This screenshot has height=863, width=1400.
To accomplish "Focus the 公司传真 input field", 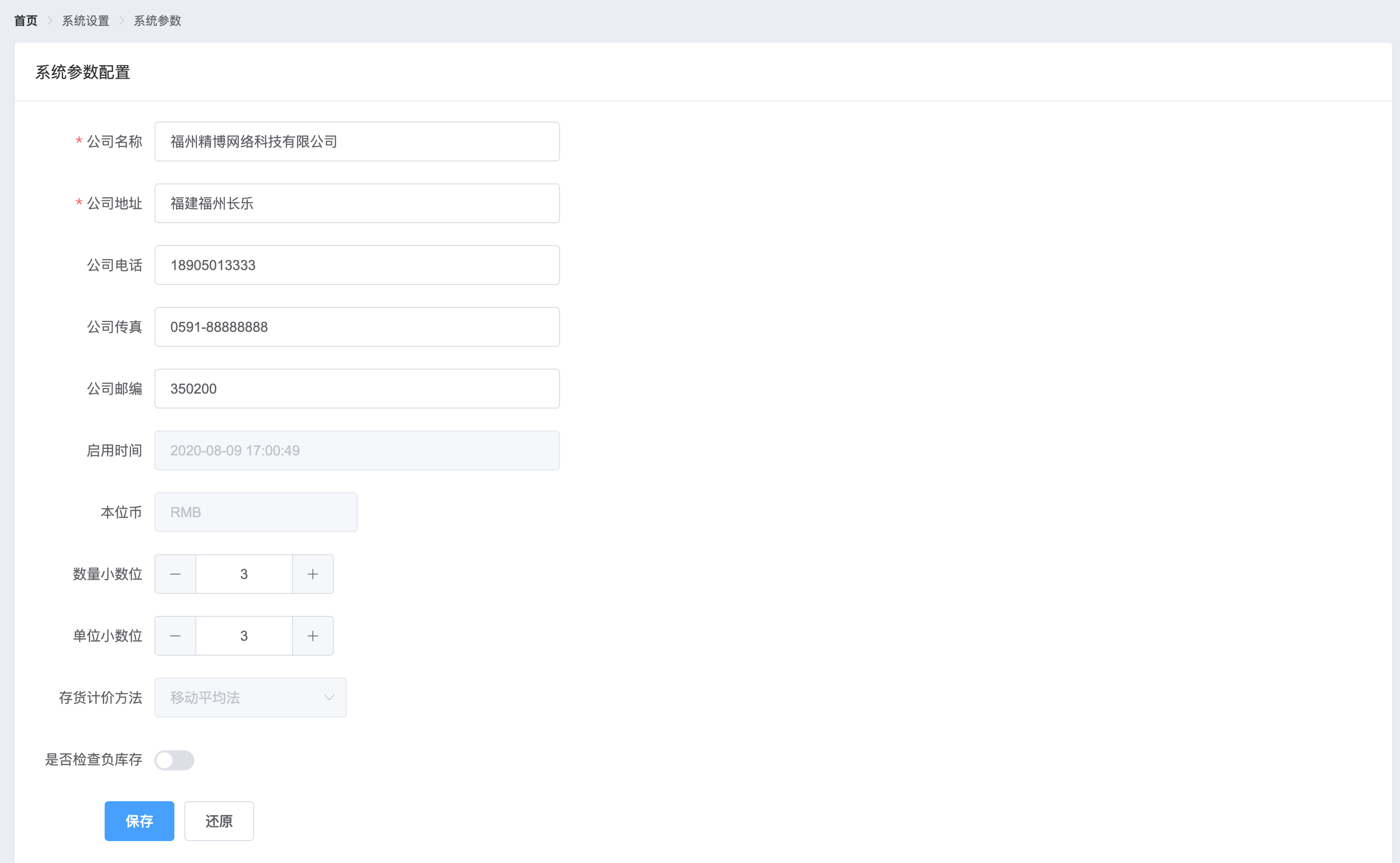I will 357,326.
